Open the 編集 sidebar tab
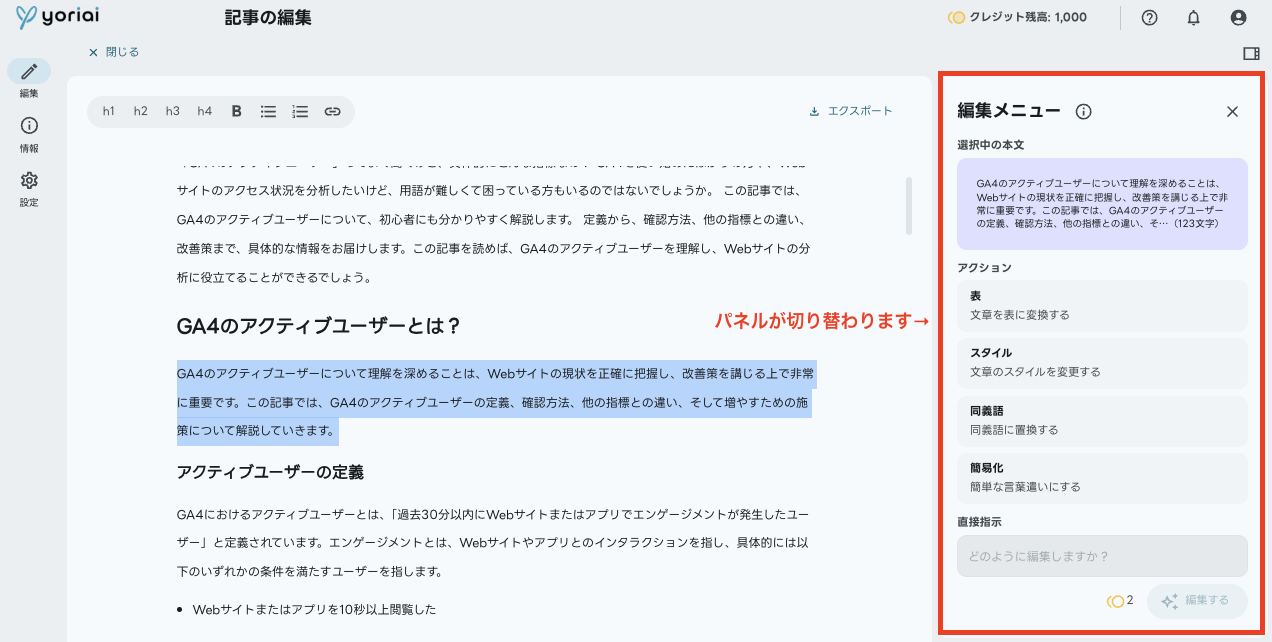 29,79
